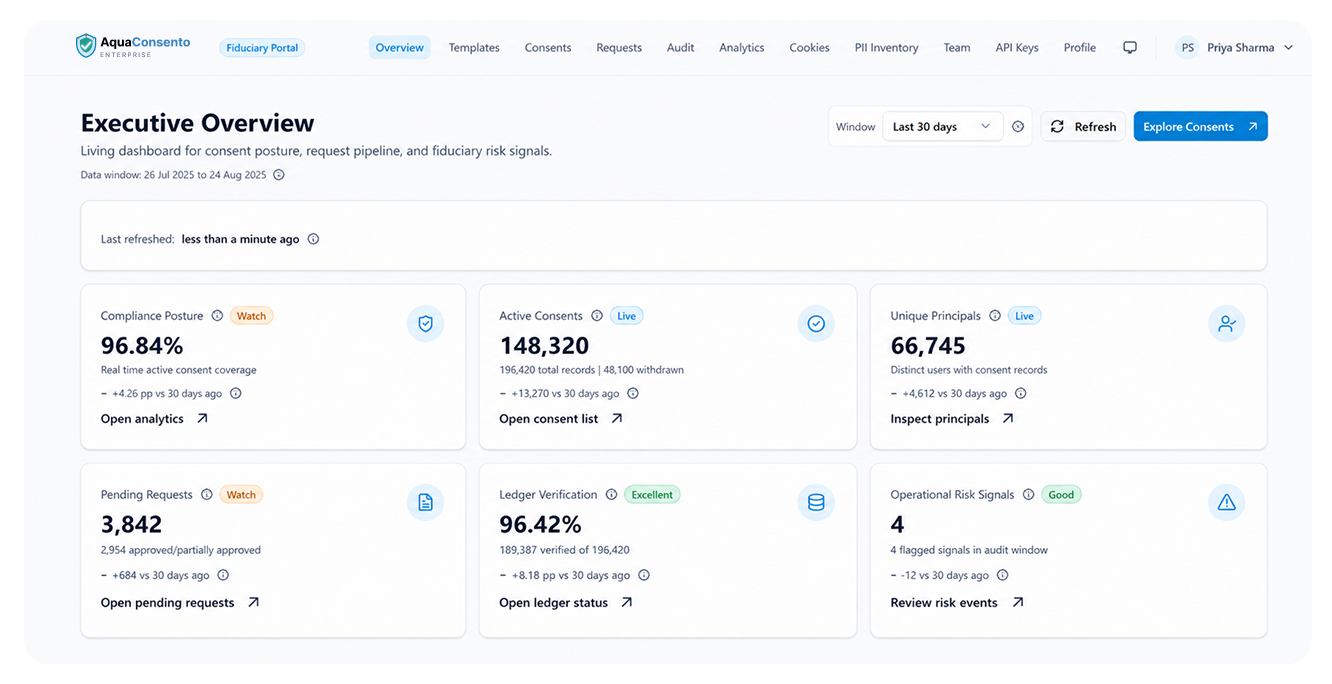The width and height of the screenshot is (1332, 684).
Task: Switch to the Analytics tab
Action: [742, 47]
